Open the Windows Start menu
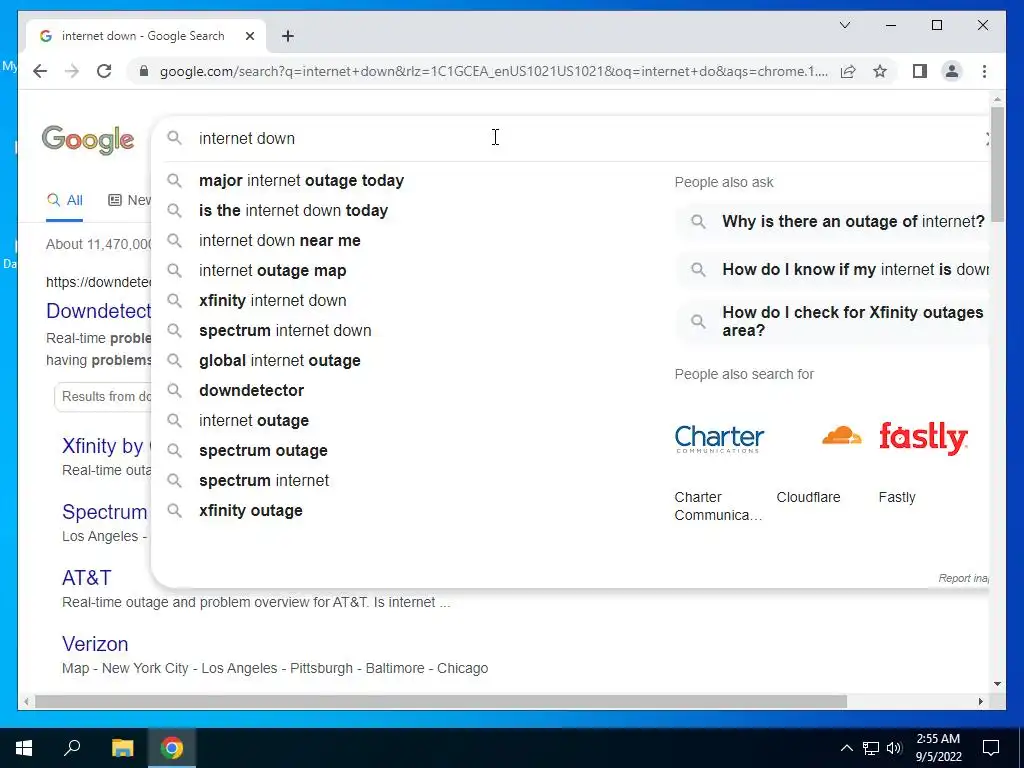 (x=24, y=748)
